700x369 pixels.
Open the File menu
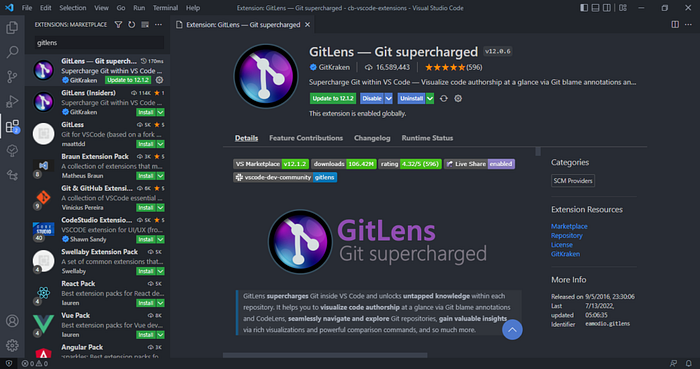pyautogui.click(x=27, y=8)
